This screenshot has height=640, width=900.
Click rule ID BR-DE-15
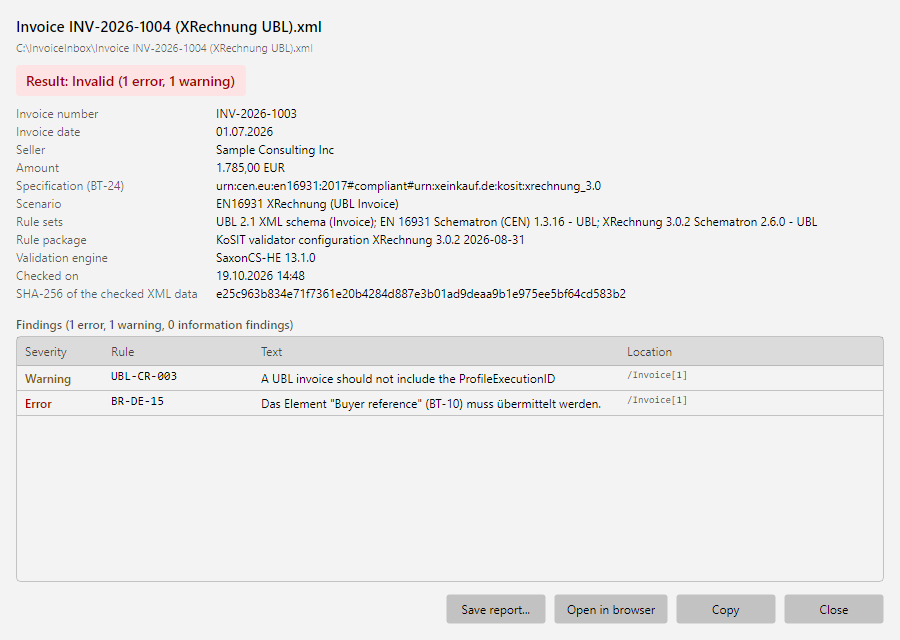(137, 401)
